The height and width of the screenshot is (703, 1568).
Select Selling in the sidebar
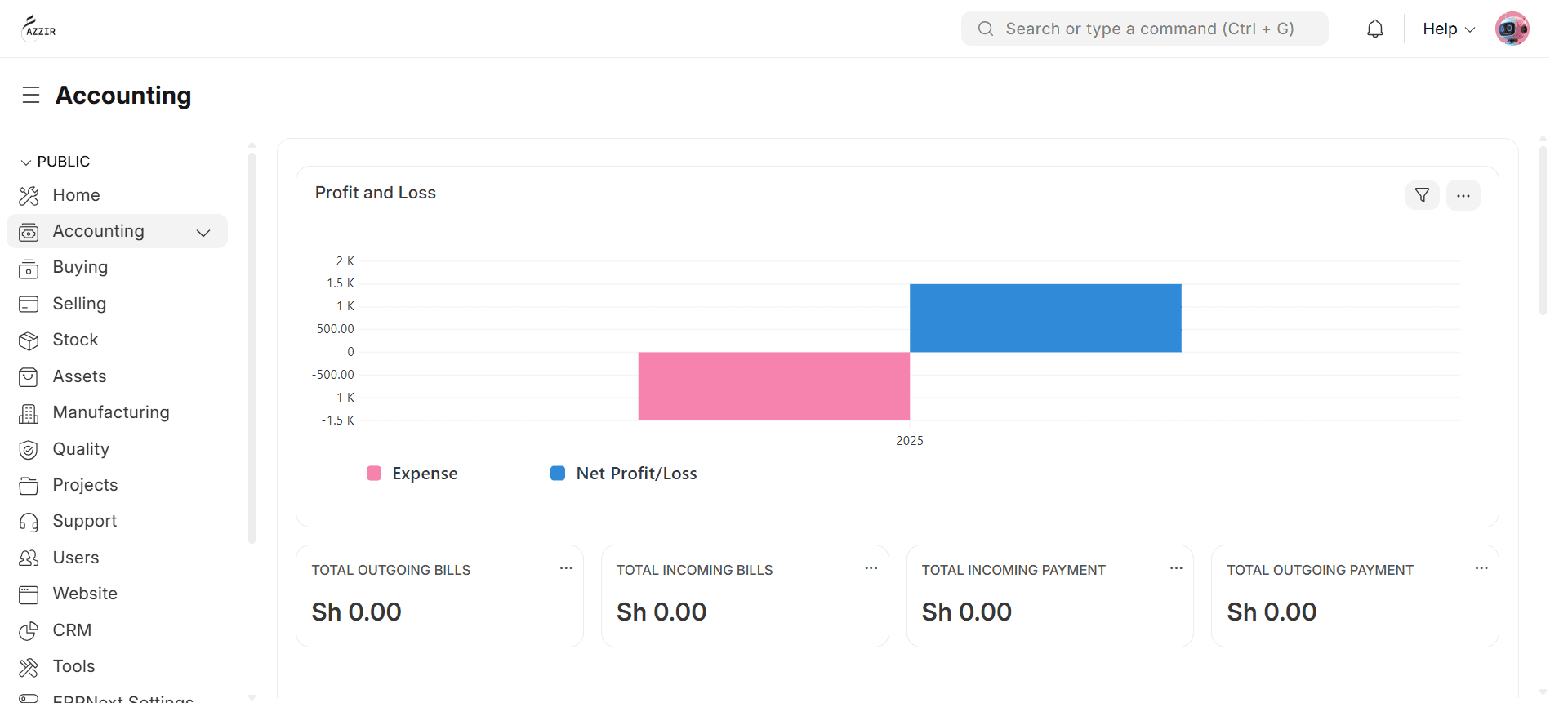(79, 304)
